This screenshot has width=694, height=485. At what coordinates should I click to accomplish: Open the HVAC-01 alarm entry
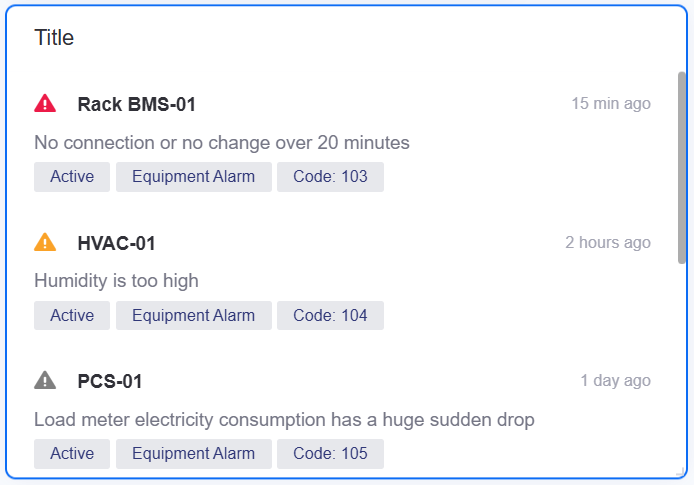pos(116,243)
